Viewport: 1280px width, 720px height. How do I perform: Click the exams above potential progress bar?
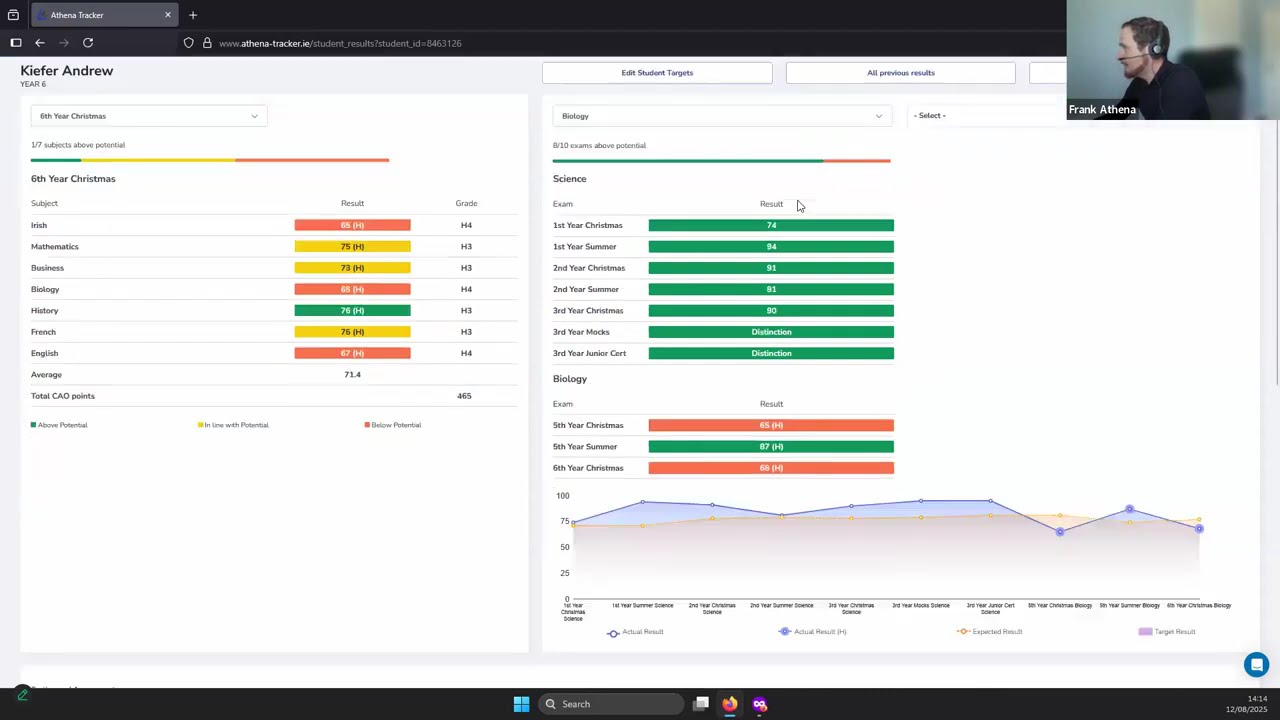click(x=721, y=160)
